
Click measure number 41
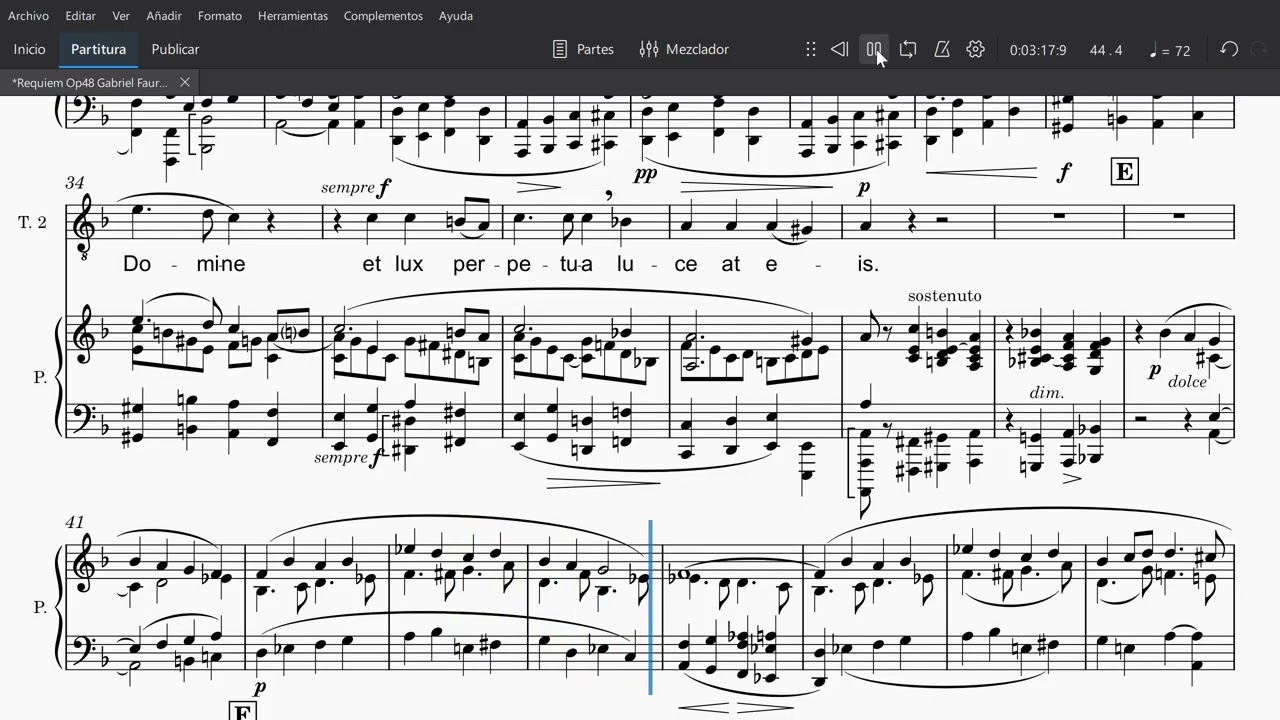75,522
